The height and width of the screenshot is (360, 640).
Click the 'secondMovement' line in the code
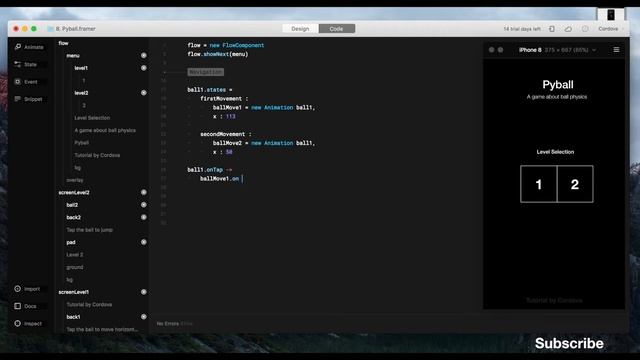[225, 134]
